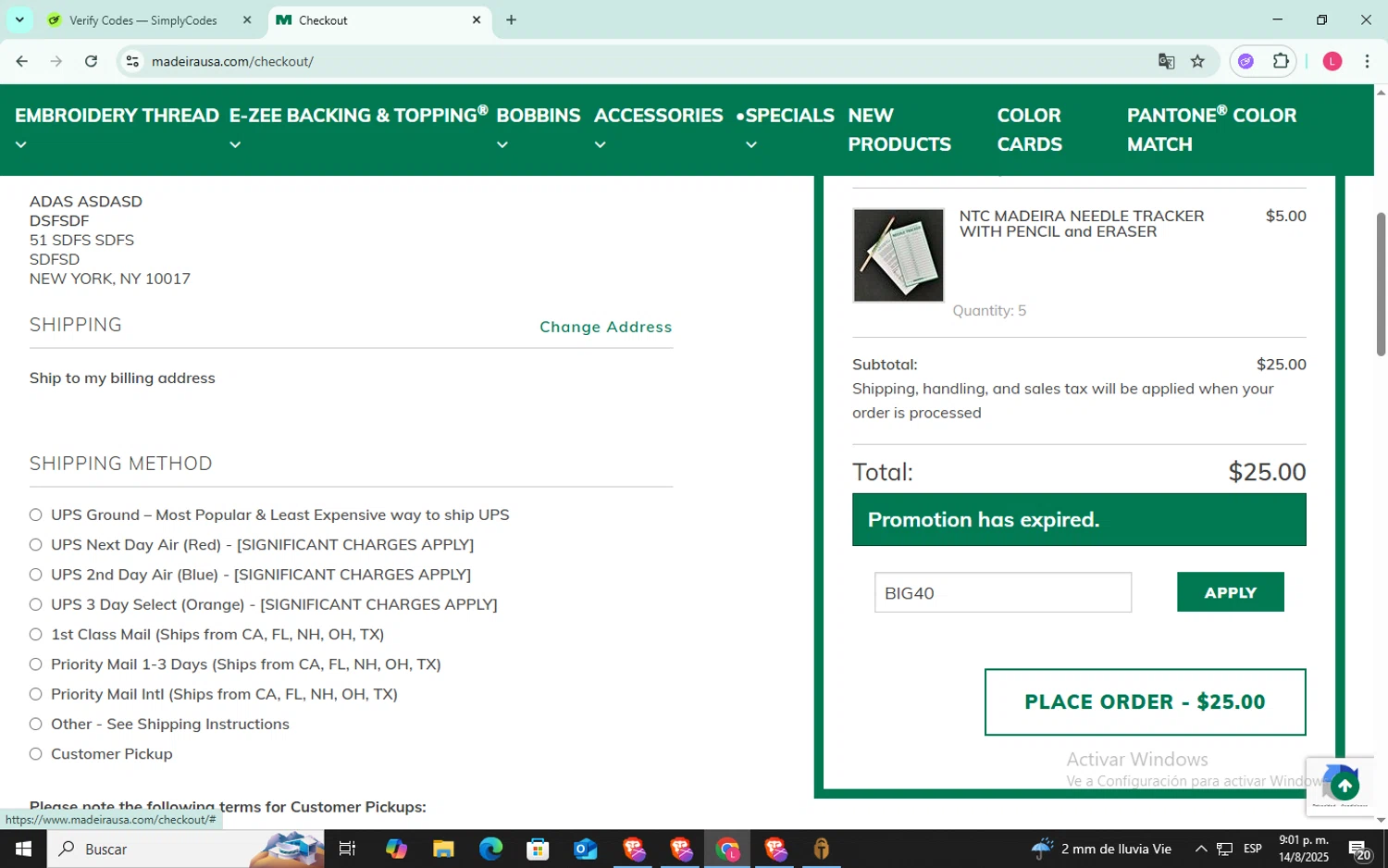This screenshot has width=1388, height=868.
Task: Select UPS Next Day Air (Red) option
Action: click(36, 544)
